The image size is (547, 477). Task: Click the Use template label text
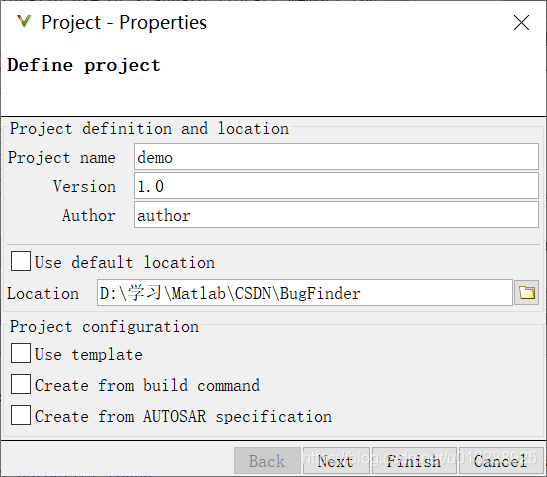click(89, 355)
